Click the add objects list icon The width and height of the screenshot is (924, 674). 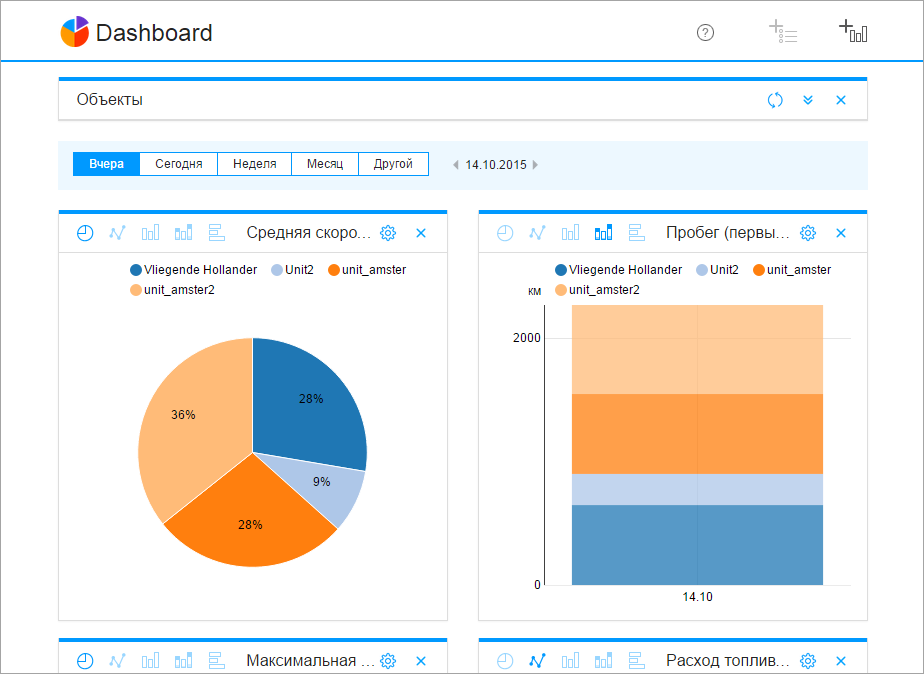(783, 32)
